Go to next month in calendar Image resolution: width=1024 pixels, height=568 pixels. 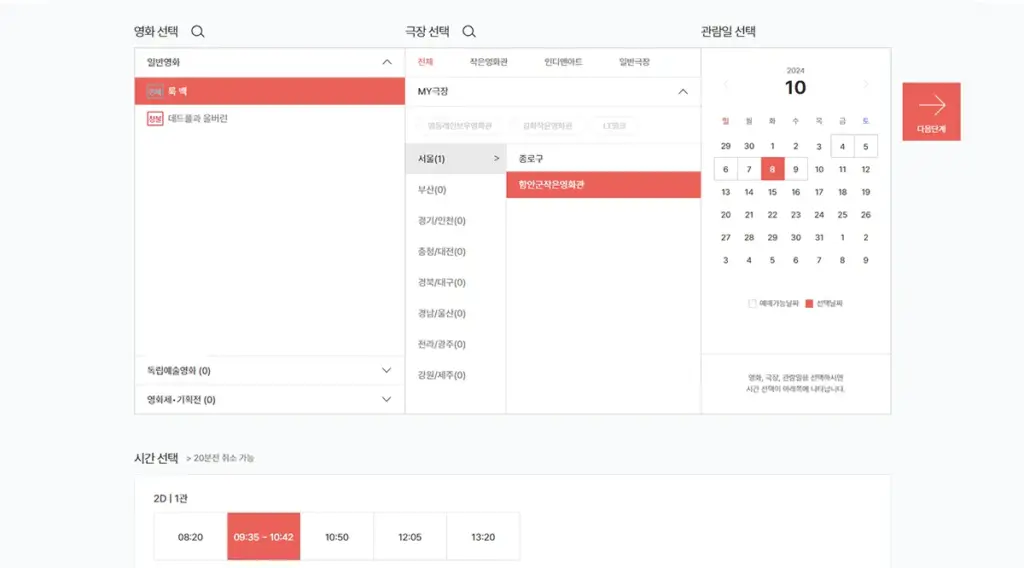[x=866, y=85]
